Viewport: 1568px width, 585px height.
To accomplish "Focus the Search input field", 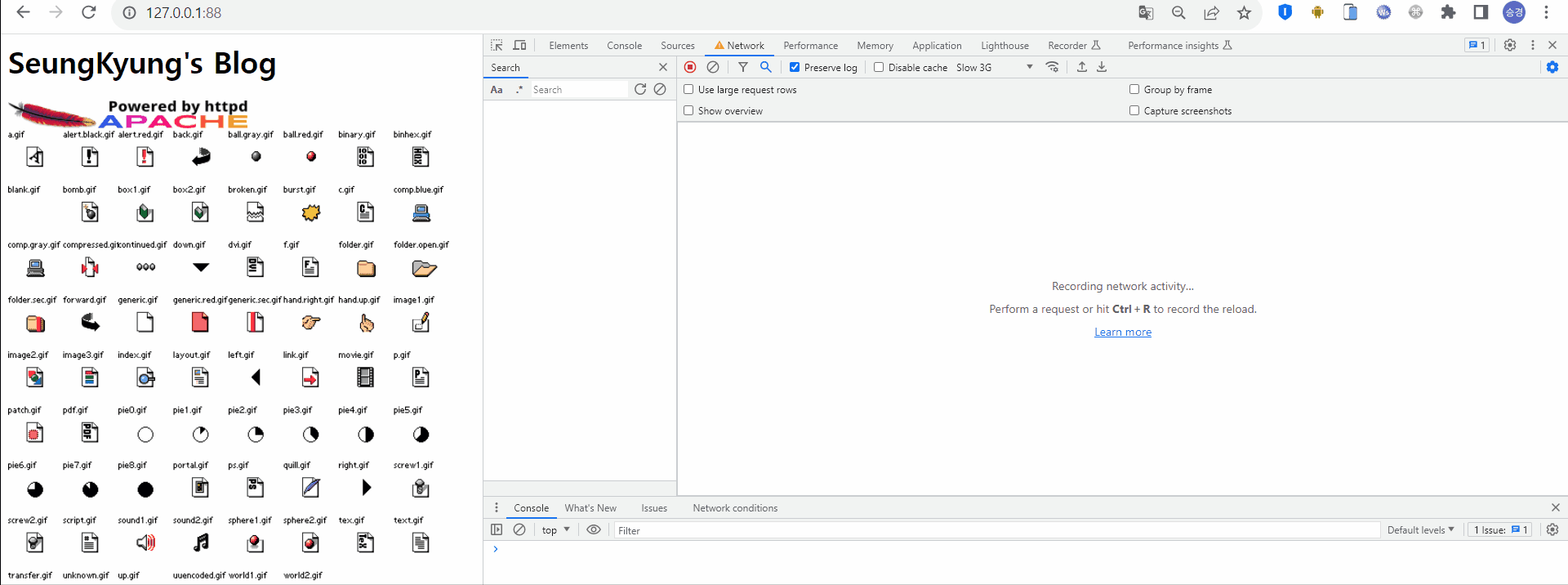I will coord(579,90).
